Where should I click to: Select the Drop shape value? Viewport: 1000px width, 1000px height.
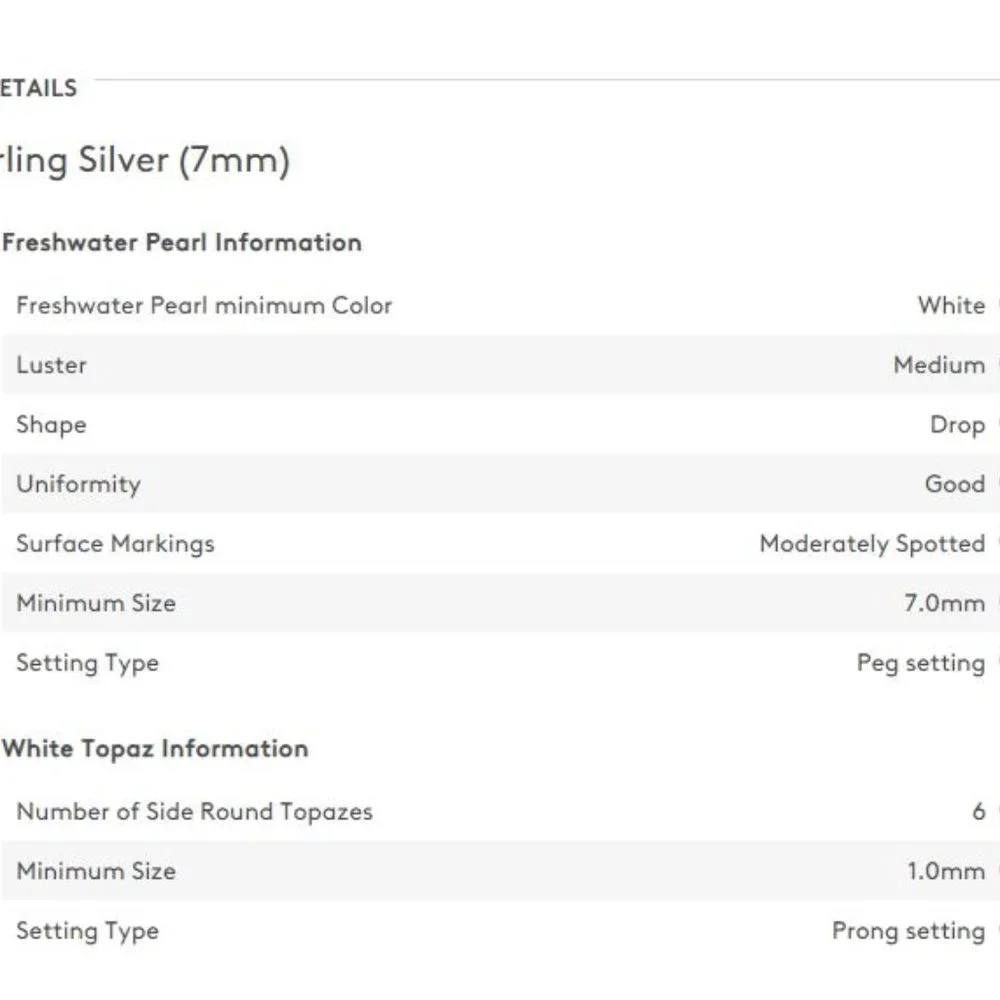[x=957, y=424]
